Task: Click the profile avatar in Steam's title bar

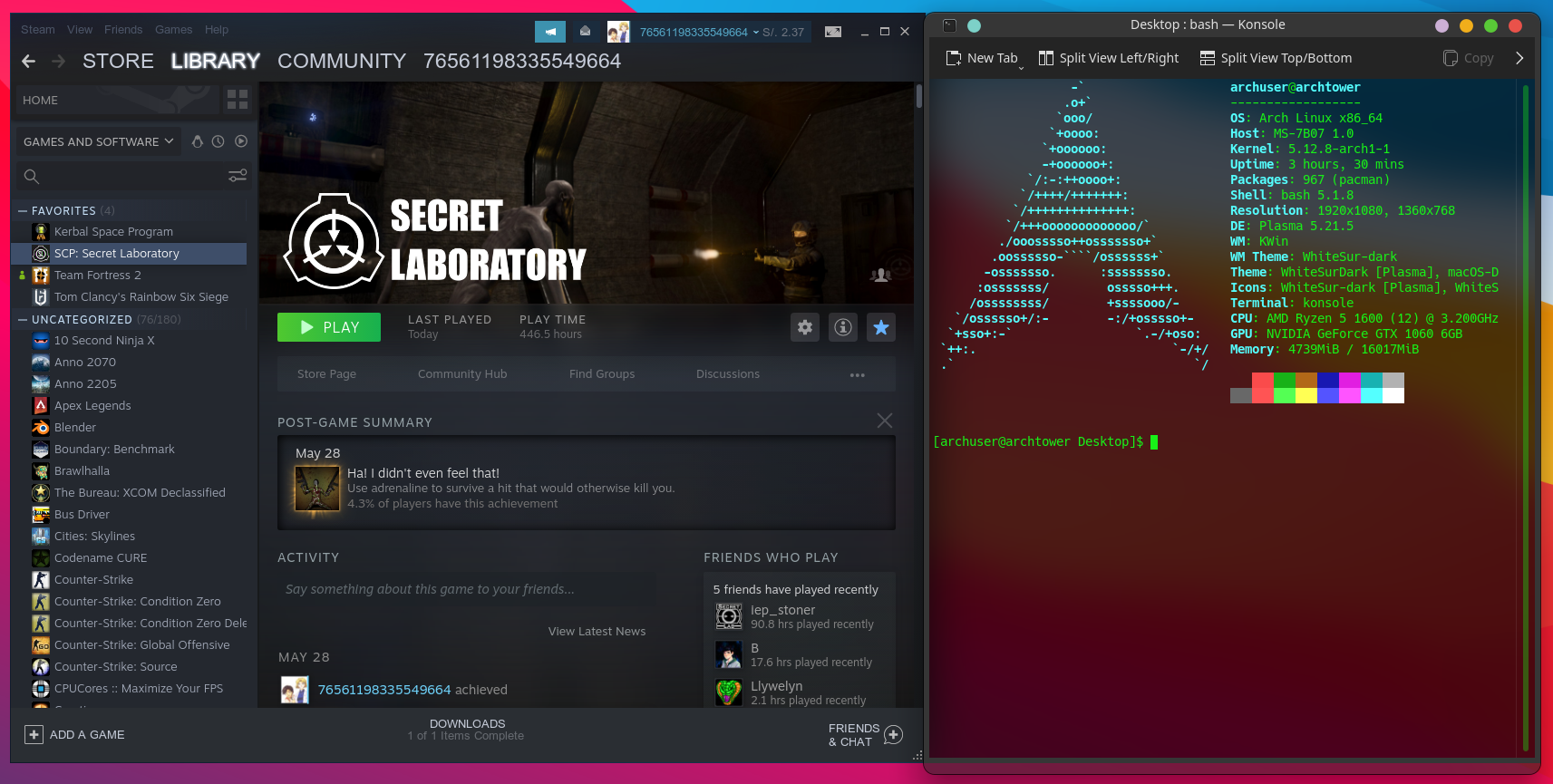Action: (618, 32)
